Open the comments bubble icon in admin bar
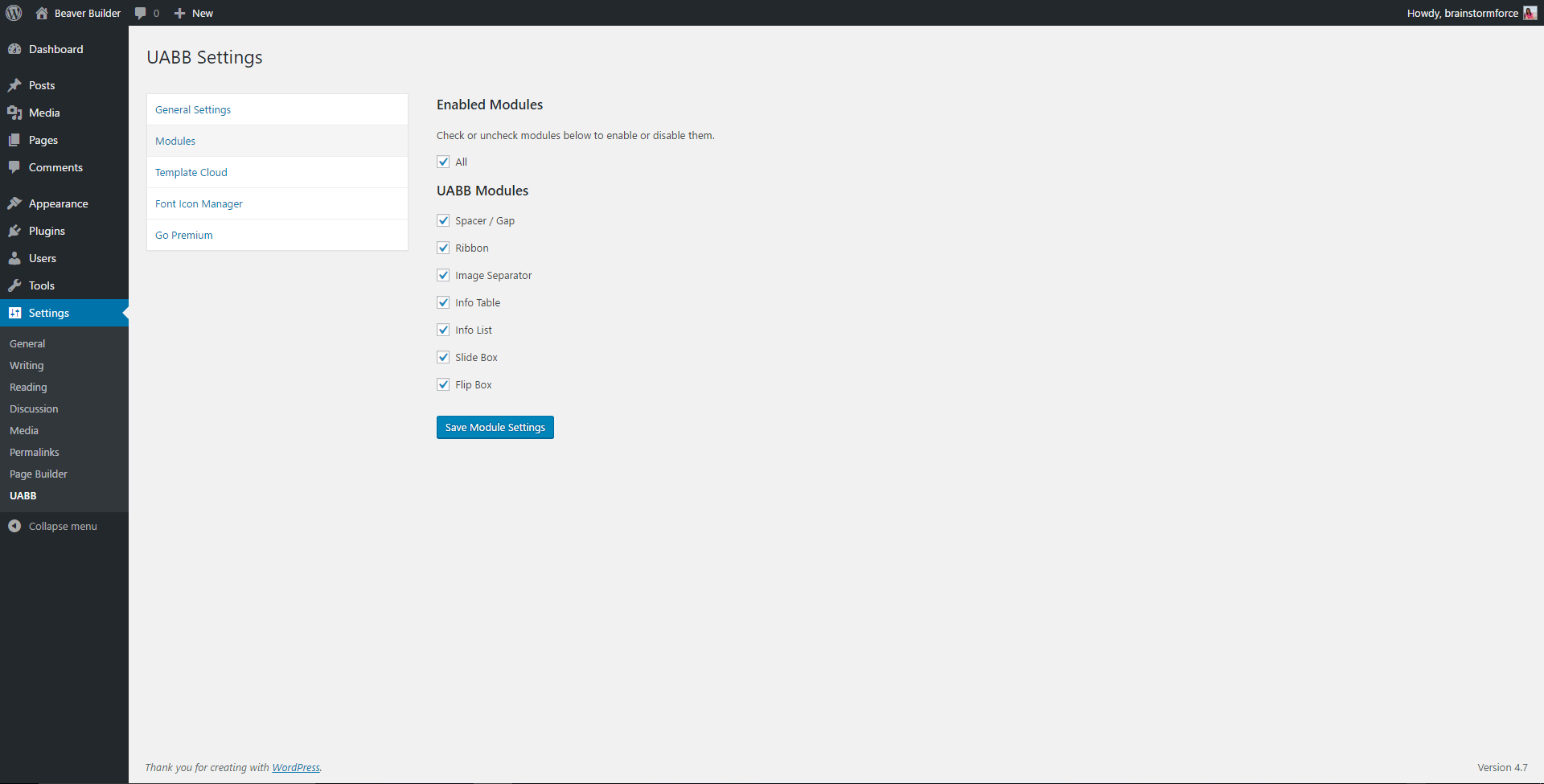The height and width of the screenshot is (784, 1544). pyautogui.click(x=141, y=13)
